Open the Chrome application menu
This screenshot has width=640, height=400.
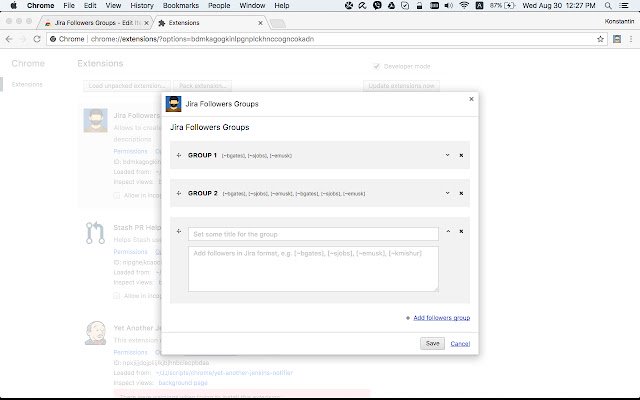point(40,5)
